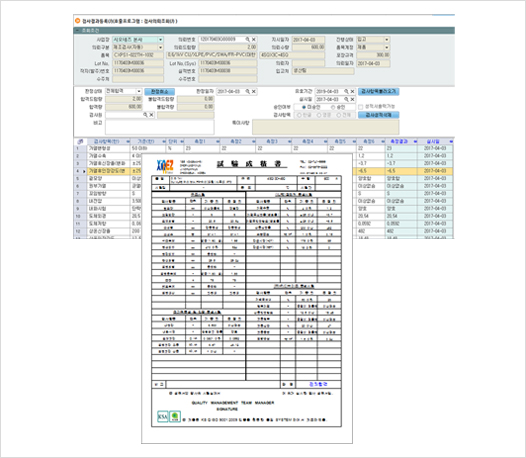Search for an inspector via the 검사원 magnifier
This screenshot has width=526, height=458.
[x=145, y=115]
